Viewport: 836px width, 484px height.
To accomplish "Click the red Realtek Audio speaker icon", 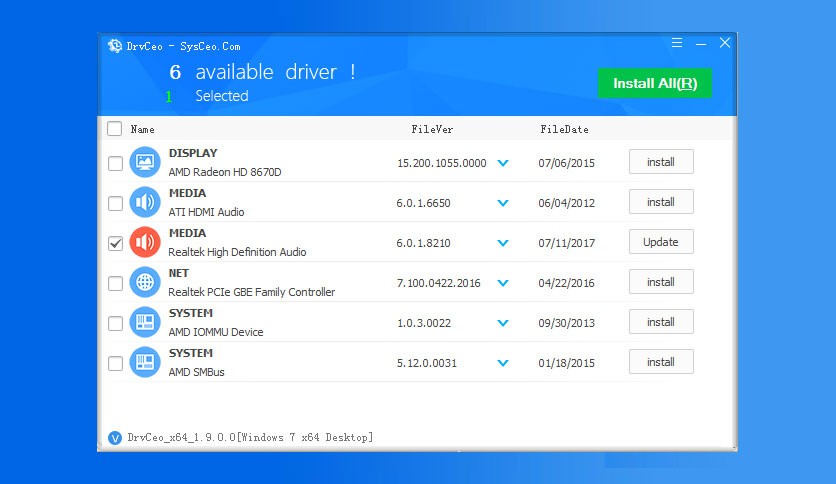I will pos(145,242).
